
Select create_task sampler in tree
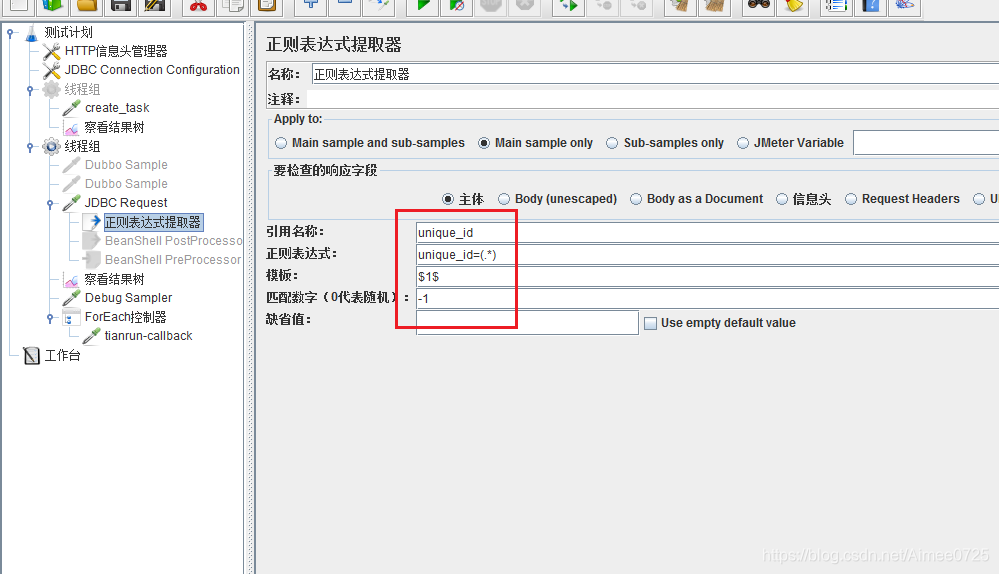pos(117,108)
